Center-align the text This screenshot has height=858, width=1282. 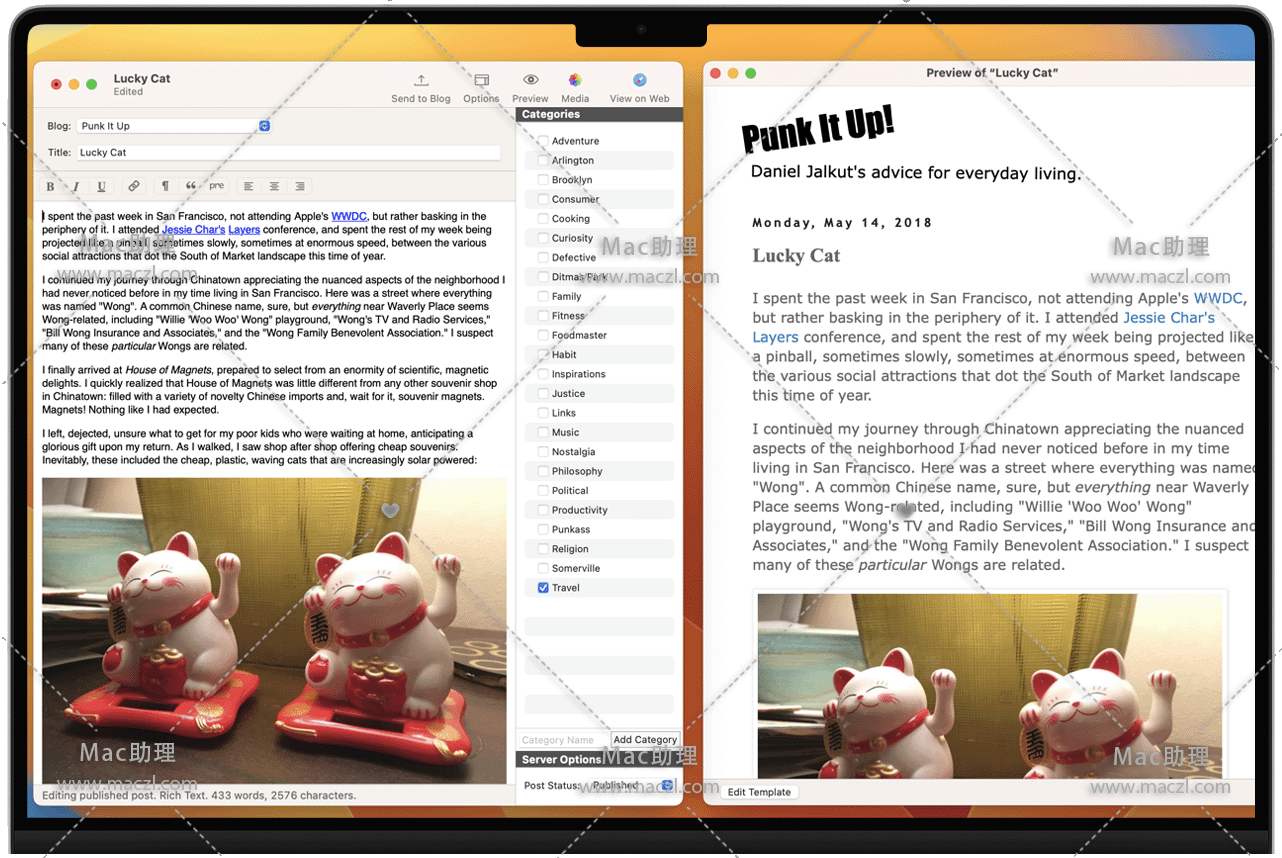coord(274,186)
